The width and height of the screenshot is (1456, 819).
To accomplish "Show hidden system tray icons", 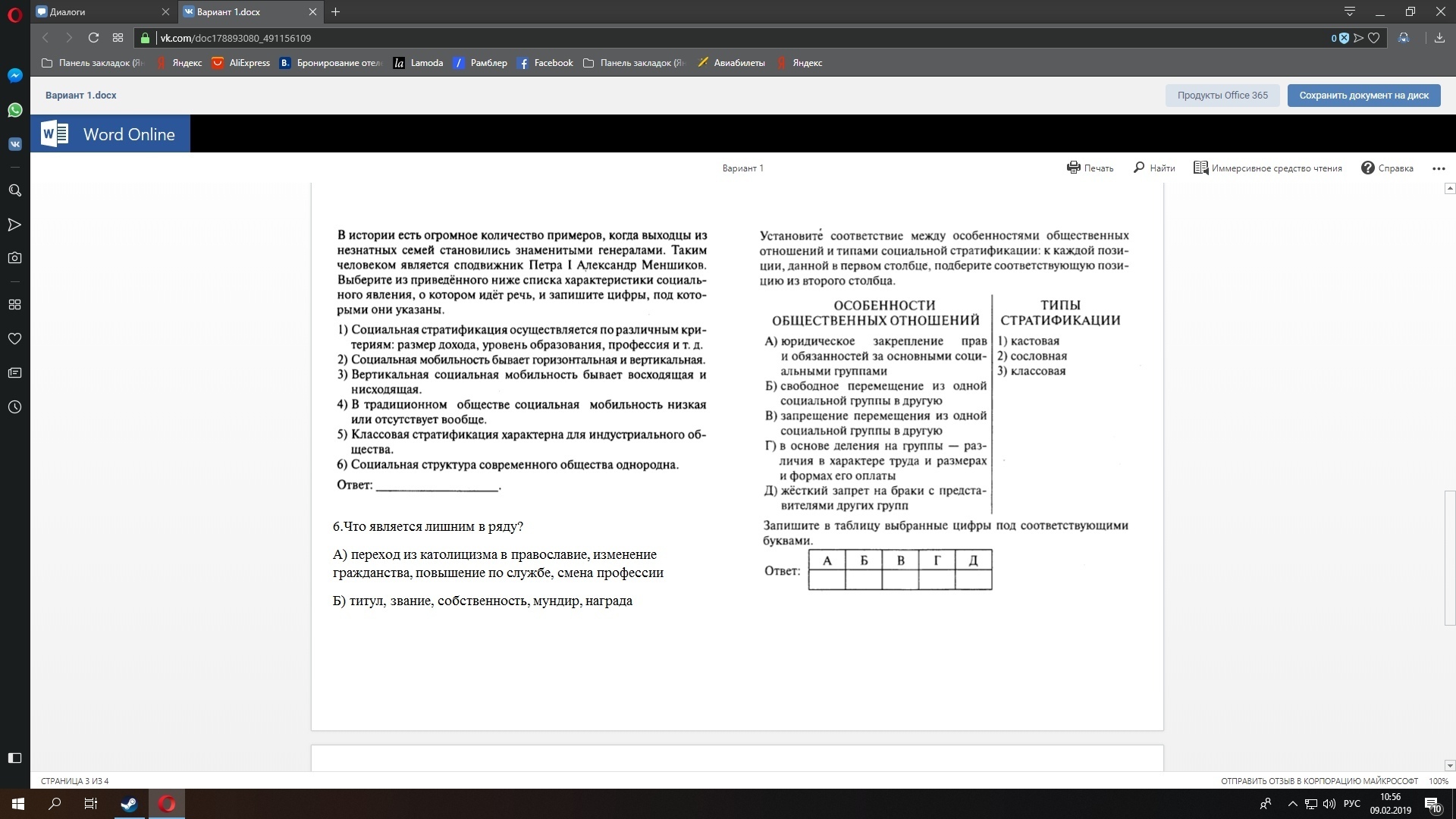I will coord(1292,804).
